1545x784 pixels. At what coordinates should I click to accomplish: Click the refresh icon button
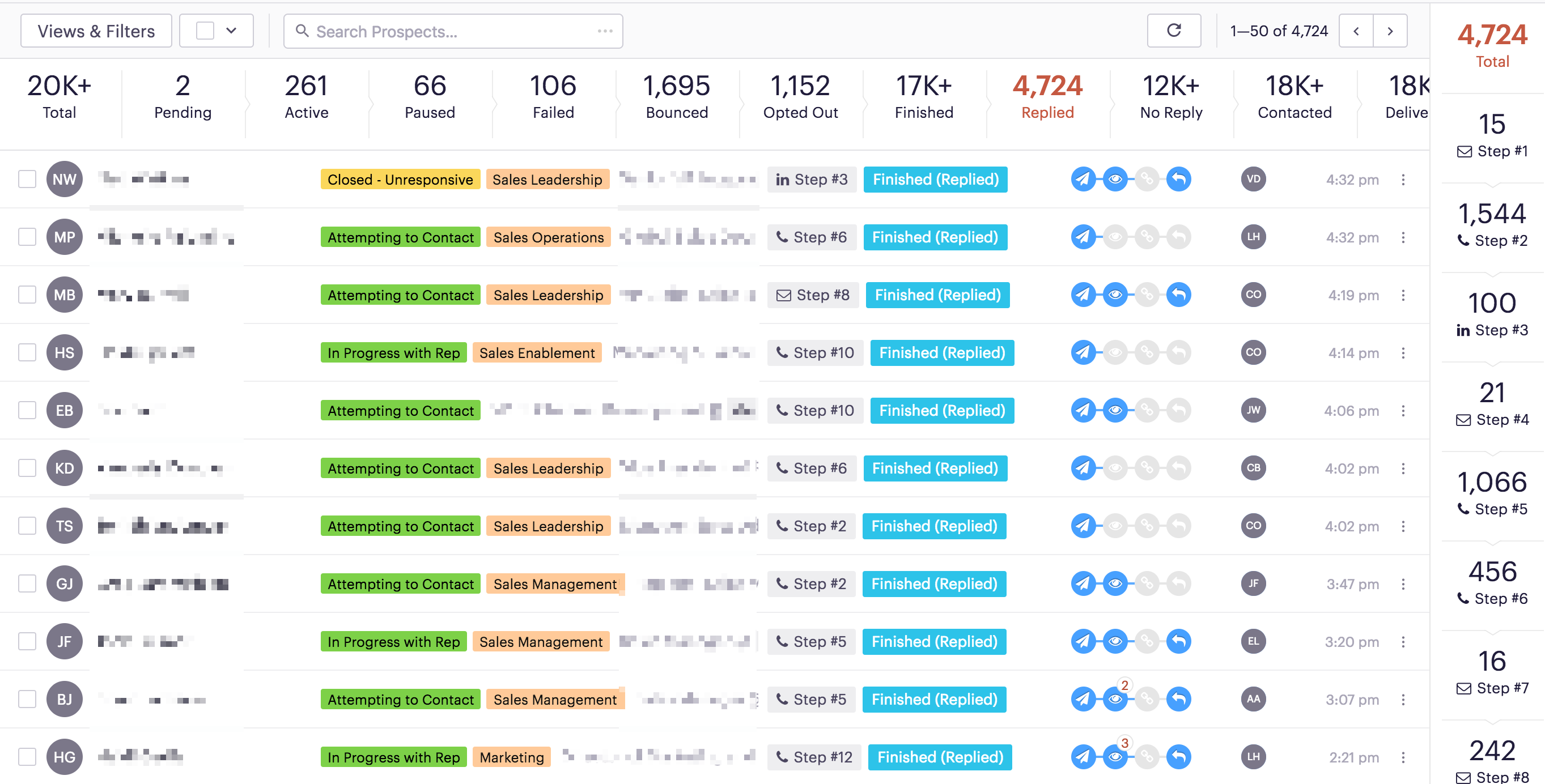1173,31
